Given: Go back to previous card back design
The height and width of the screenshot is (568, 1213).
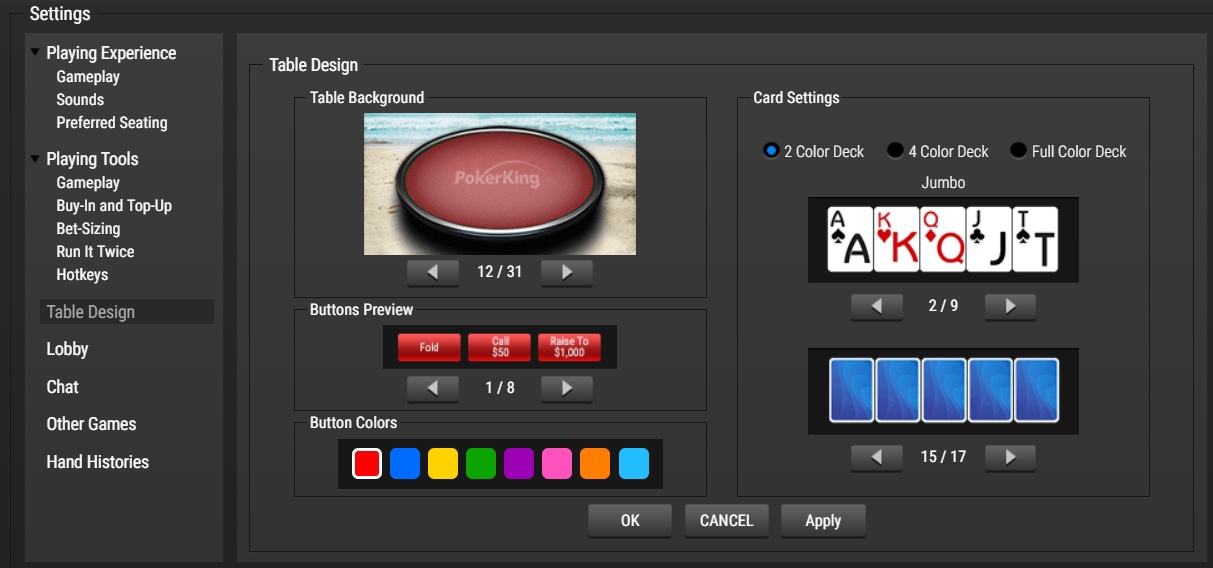Looking at the screenshot, I should [876, 457].
